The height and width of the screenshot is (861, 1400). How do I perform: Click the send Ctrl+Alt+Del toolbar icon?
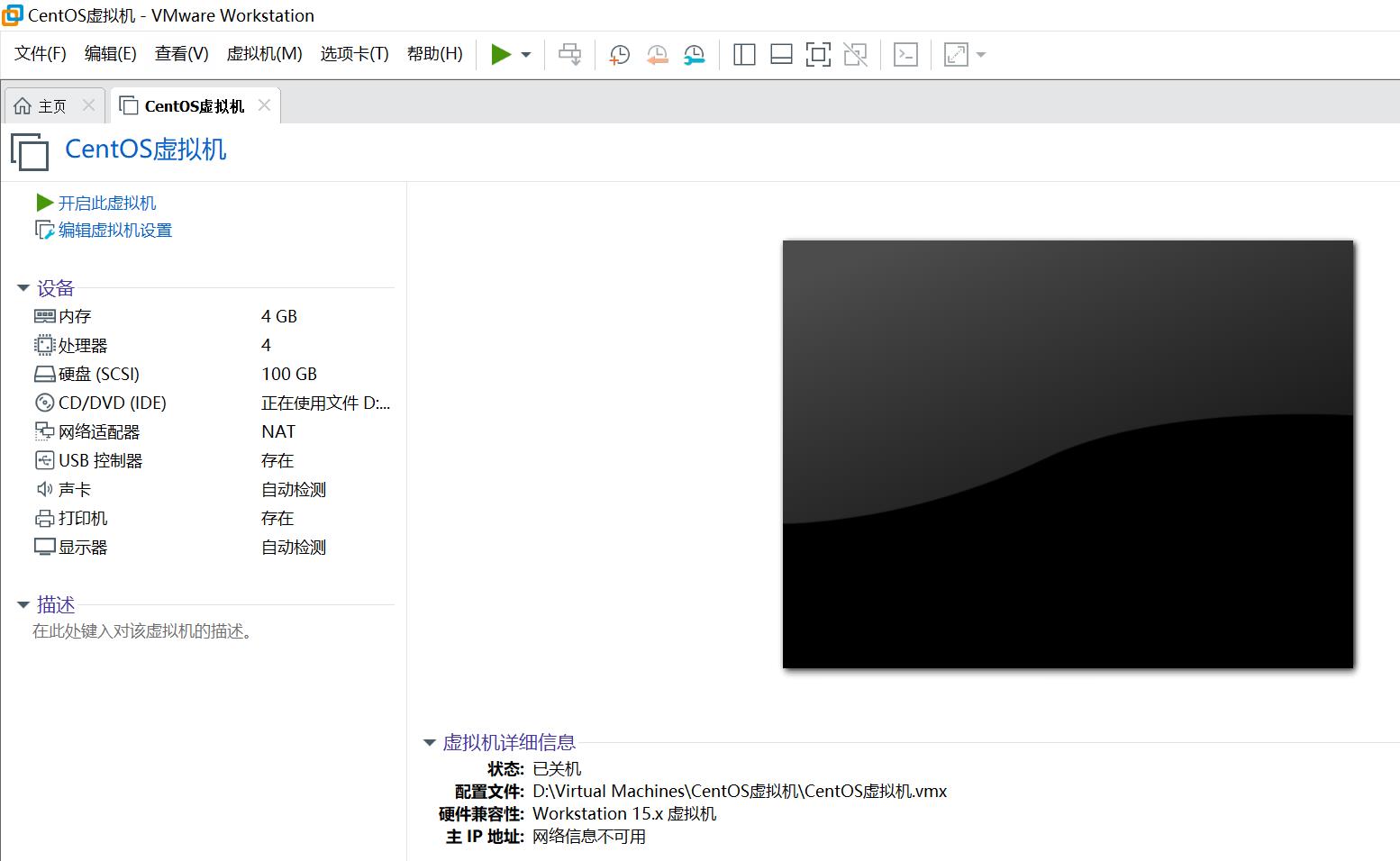pyautogui.click(x=570, y=55)
